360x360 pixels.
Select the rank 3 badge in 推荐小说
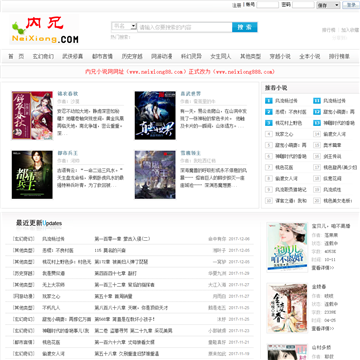point(269,123)
